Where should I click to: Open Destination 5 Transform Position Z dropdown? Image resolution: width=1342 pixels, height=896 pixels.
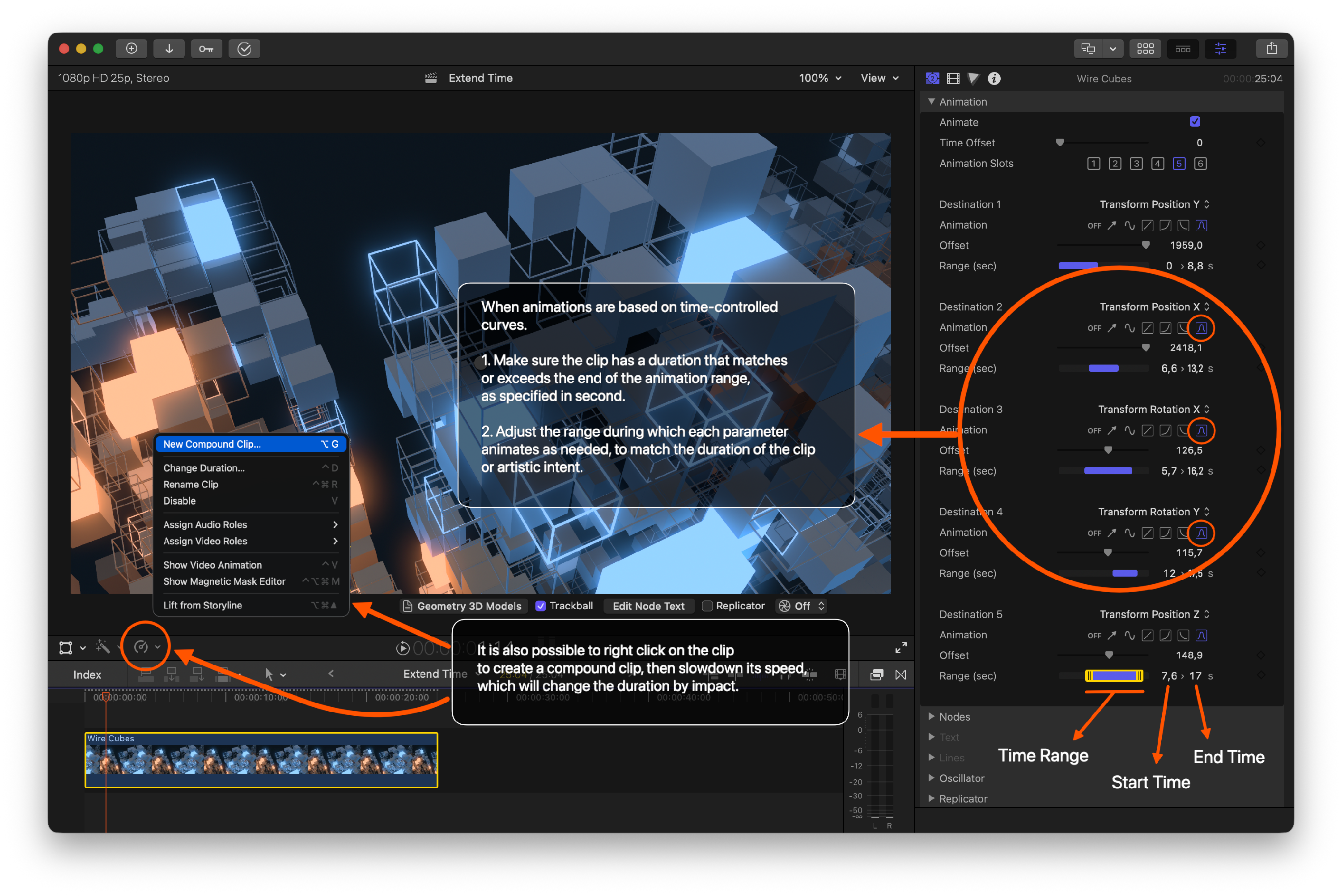(1155, 614)
